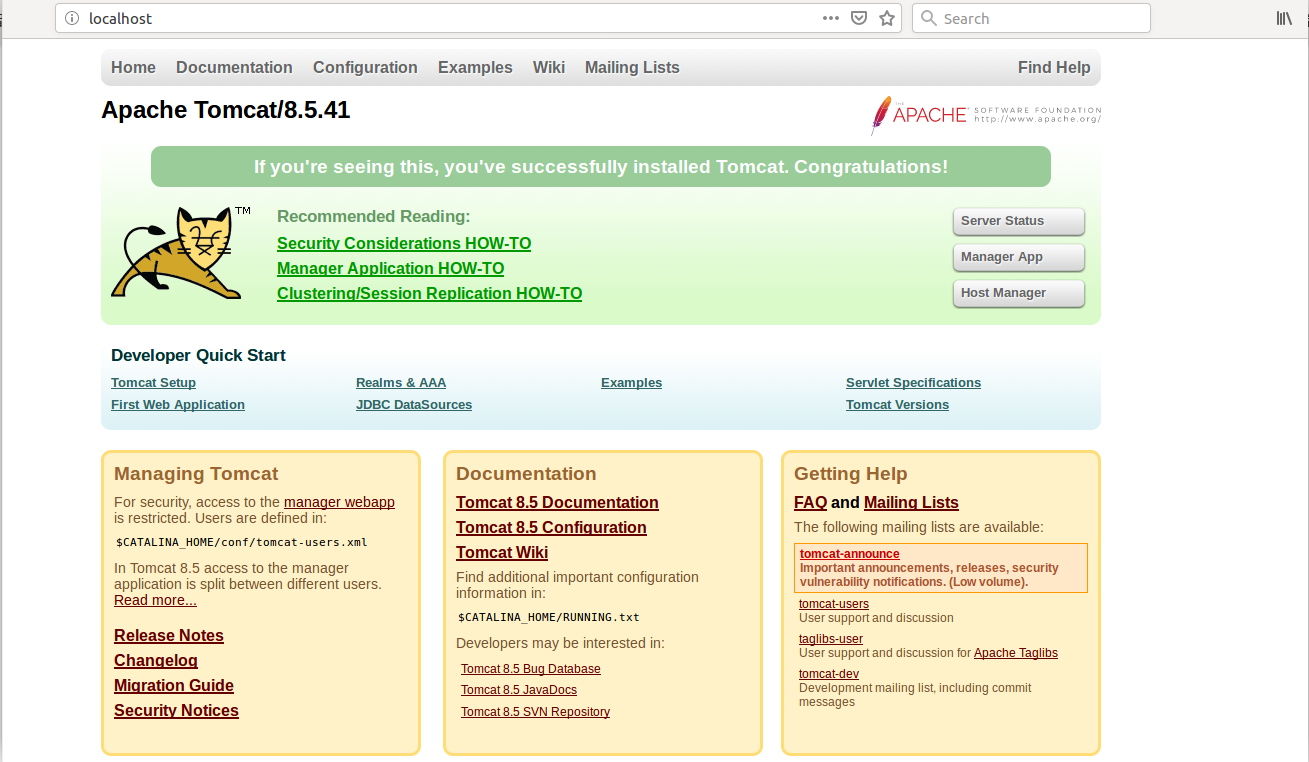This screenshot has height=762, width=1309.
Task: Click Find Help in the navigation bar
Action: pos(1054,68)
